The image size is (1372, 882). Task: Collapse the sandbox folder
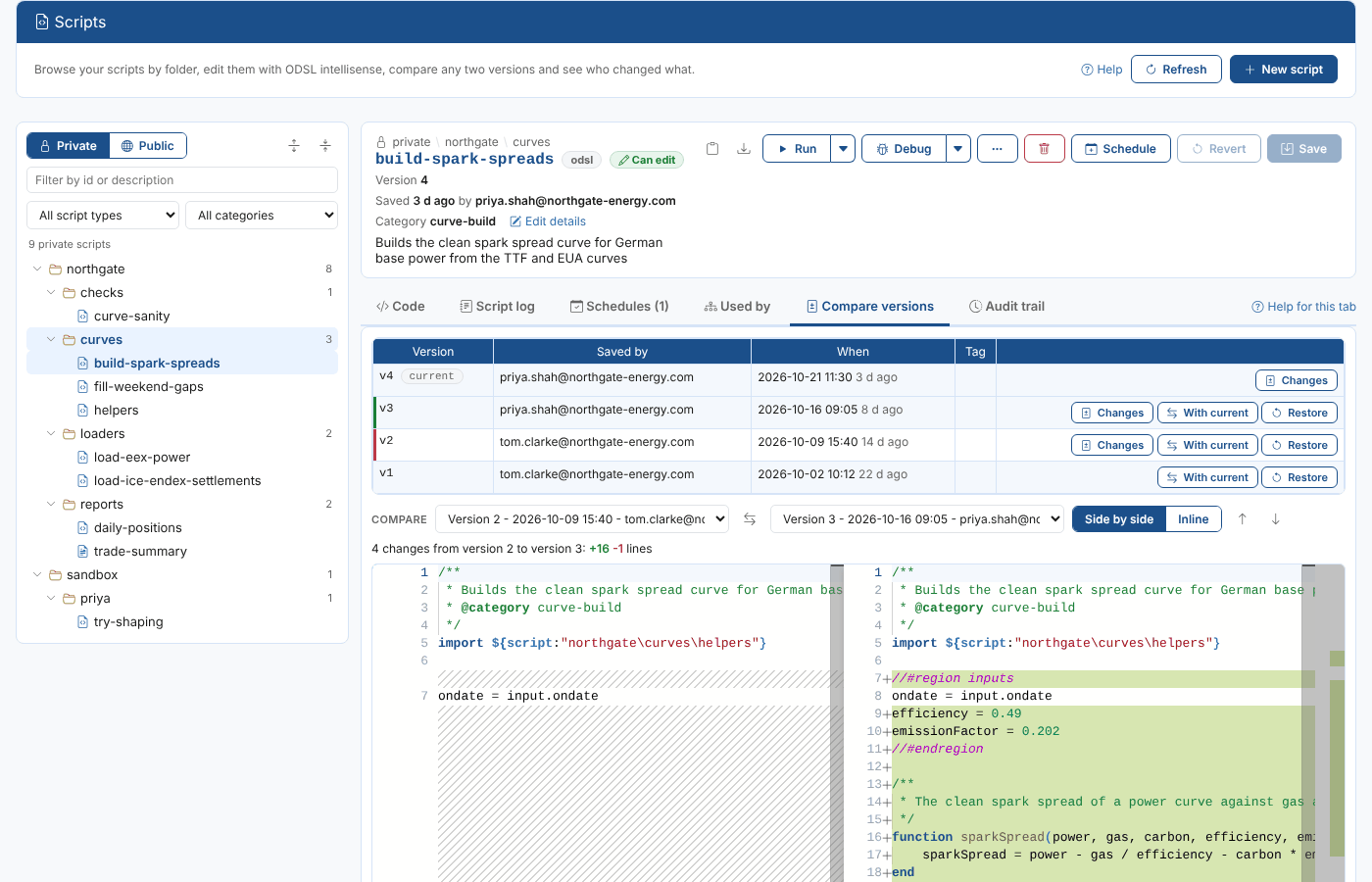click(37, 575)
